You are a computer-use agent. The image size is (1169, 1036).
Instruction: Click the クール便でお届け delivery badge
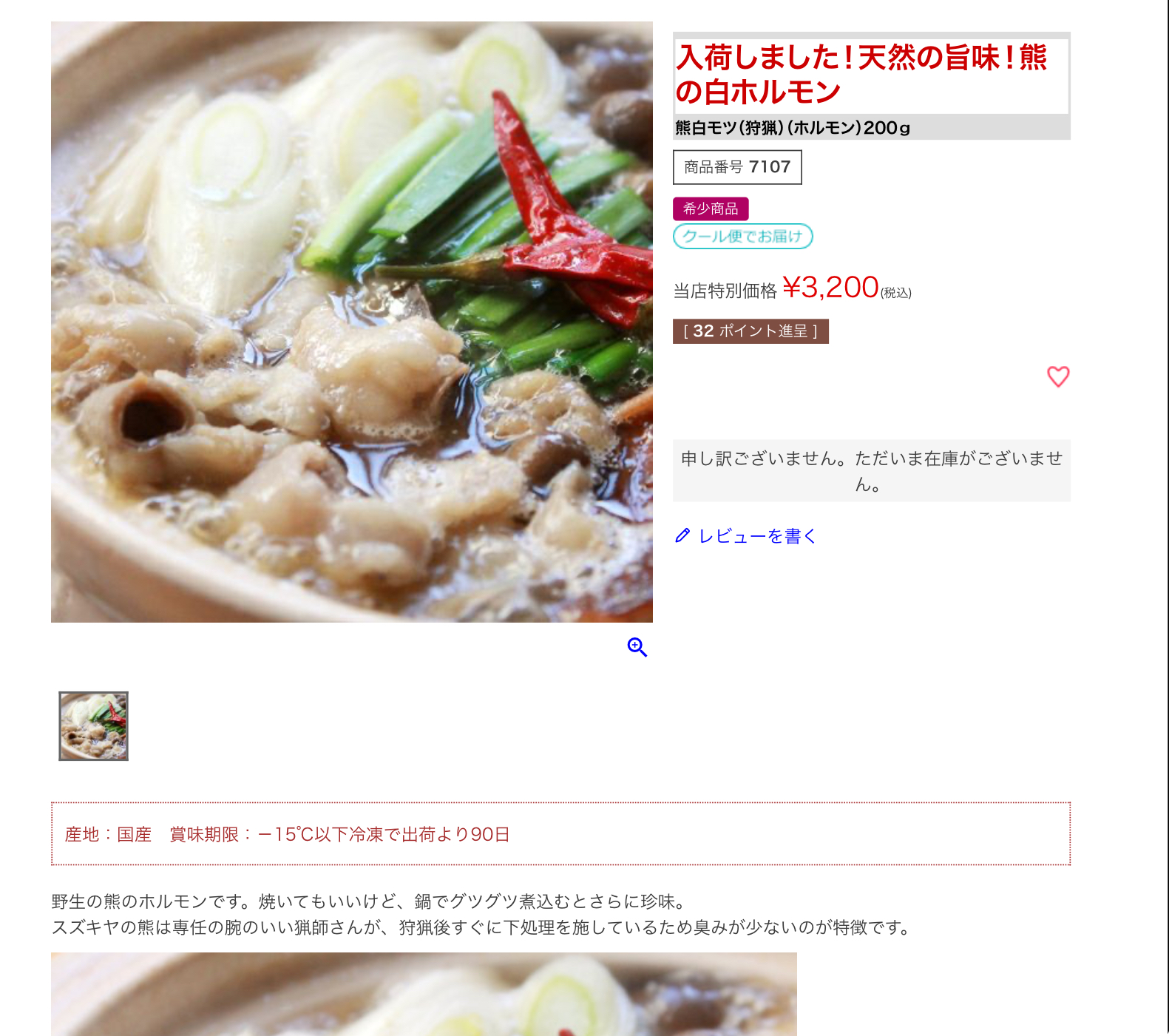743,237
